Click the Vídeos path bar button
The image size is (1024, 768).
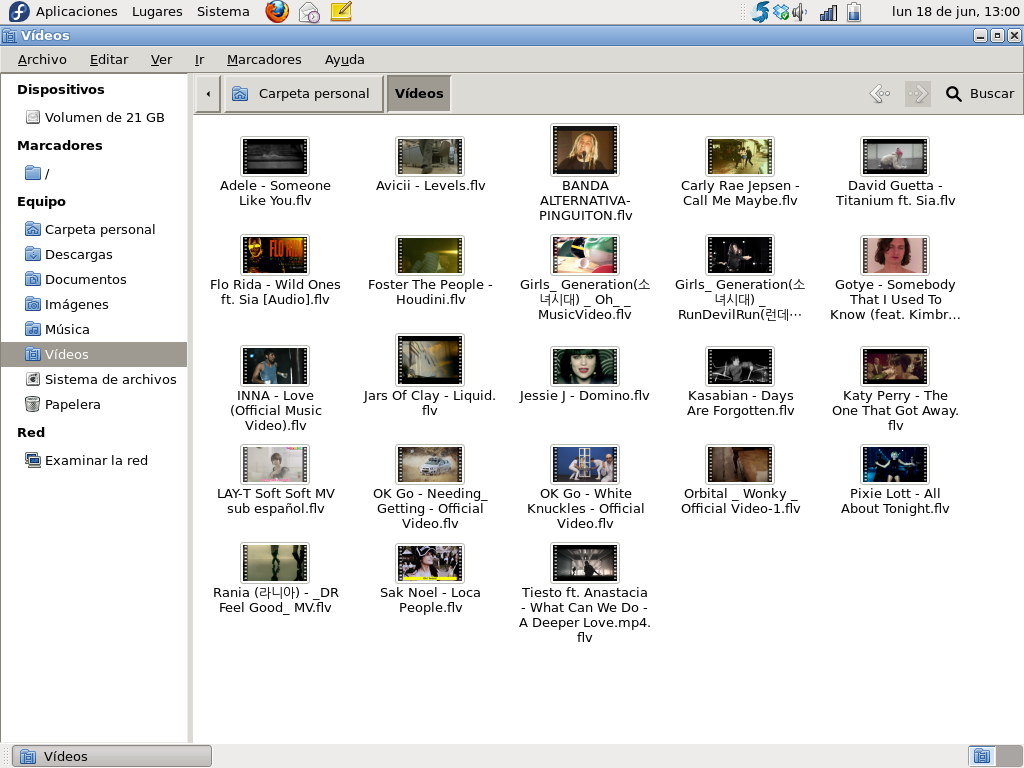tap(419, 94)
